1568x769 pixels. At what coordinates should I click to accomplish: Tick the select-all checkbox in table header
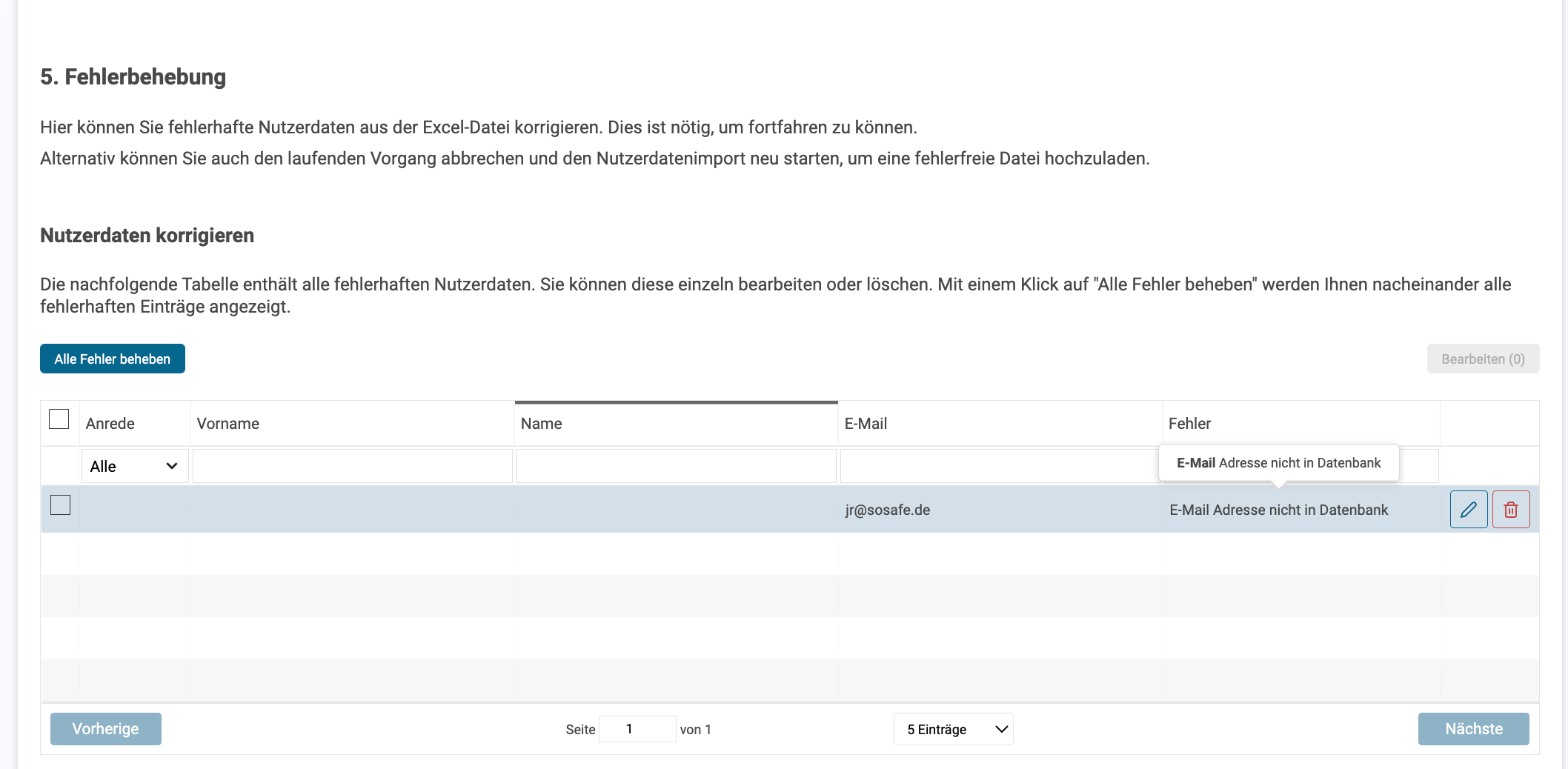point(59,419)
